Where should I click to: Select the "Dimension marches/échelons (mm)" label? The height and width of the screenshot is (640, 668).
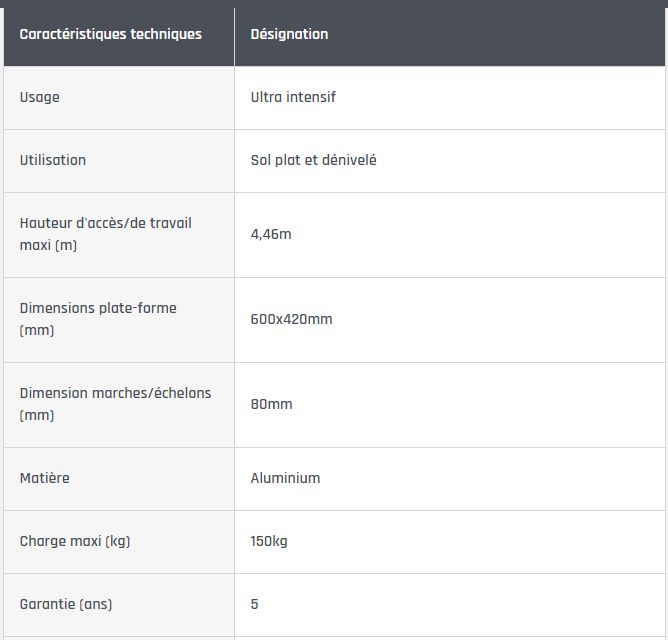115,404
